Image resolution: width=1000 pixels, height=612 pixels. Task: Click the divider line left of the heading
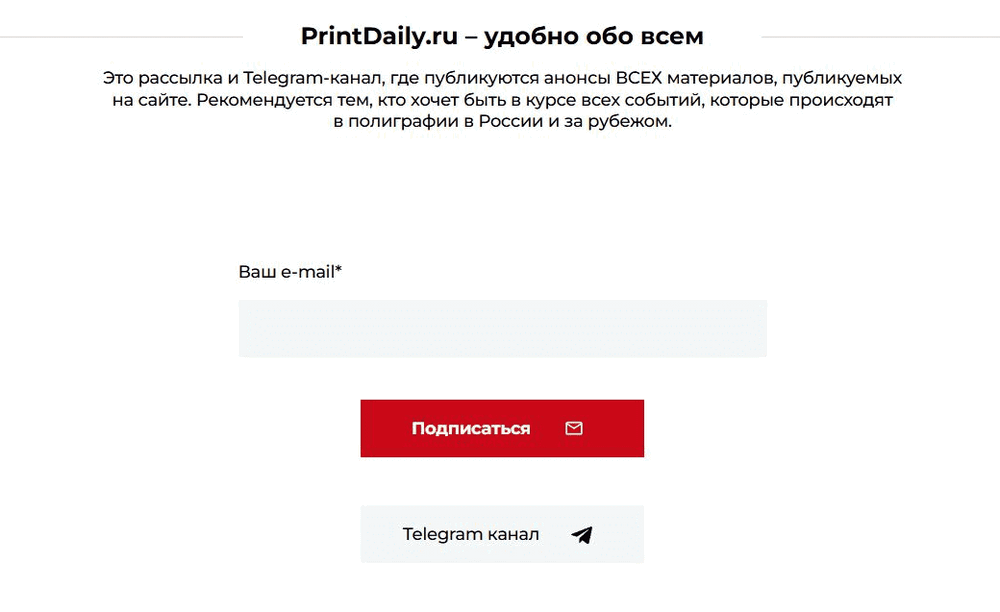point(120,37)
